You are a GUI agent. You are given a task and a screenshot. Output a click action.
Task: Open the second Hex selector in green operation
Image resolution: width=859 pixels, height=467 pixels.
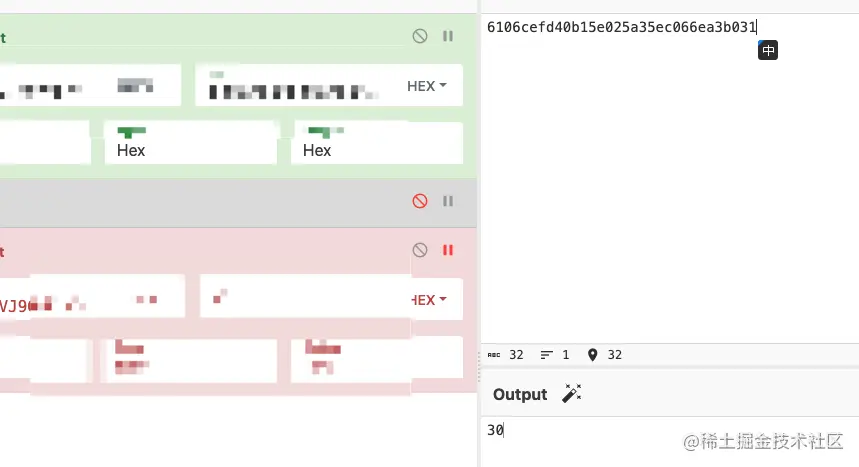(377, 143)
